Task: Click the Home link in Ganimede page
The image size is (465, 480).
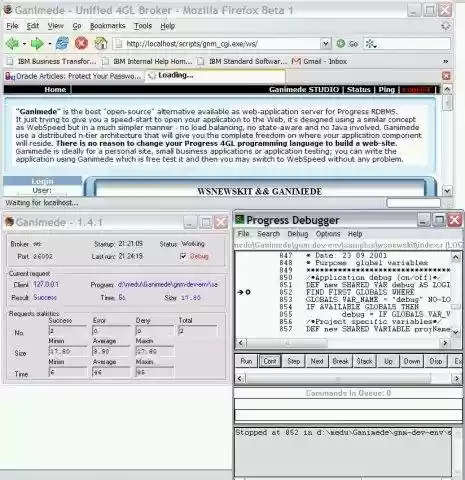Action: 55,89
